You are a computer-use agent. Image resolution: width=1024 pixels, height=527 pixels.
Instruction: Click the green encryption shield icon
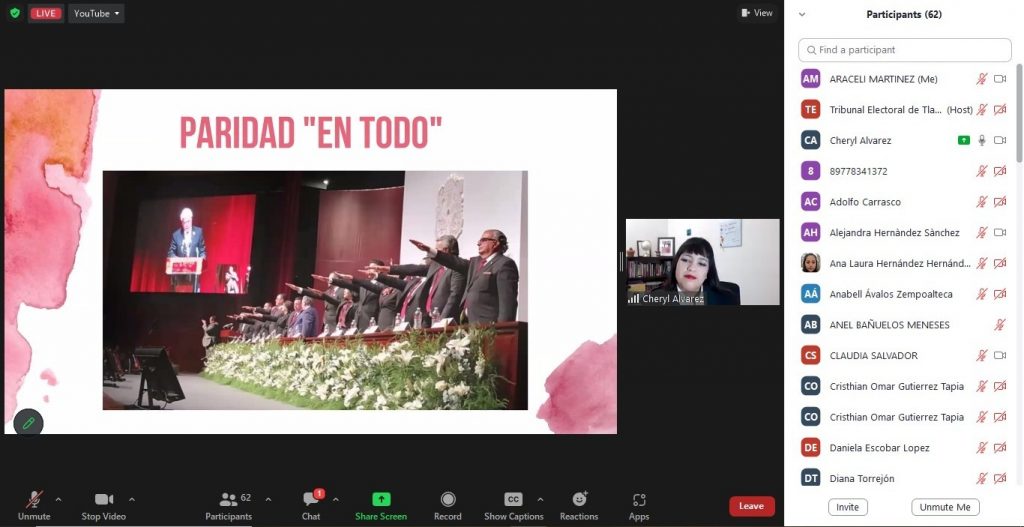15,13
